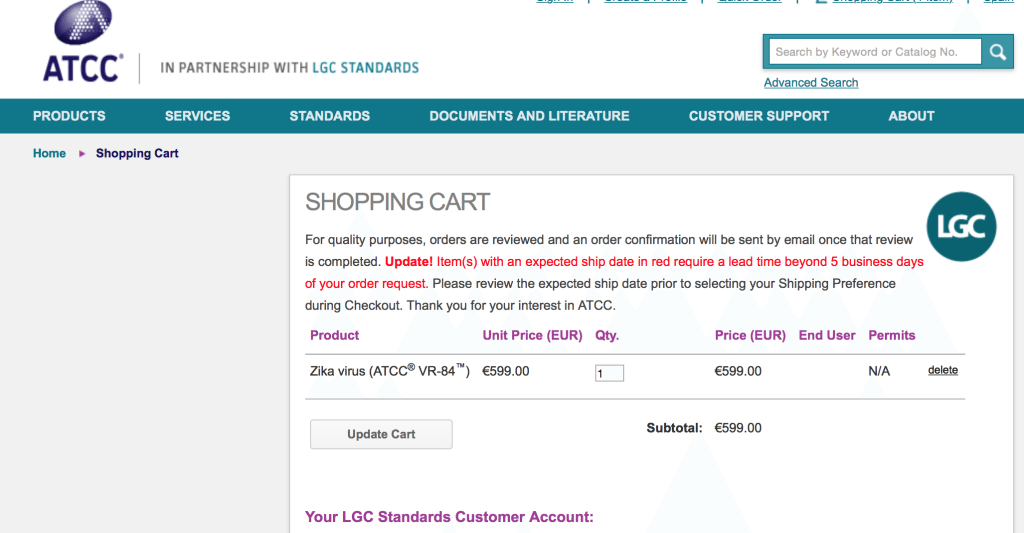The width and height of the screenshot is (1024, 533).
Task: Click the Shopping Cart breadcrumb
Action: pyautogui.click(x=137, y=153)
